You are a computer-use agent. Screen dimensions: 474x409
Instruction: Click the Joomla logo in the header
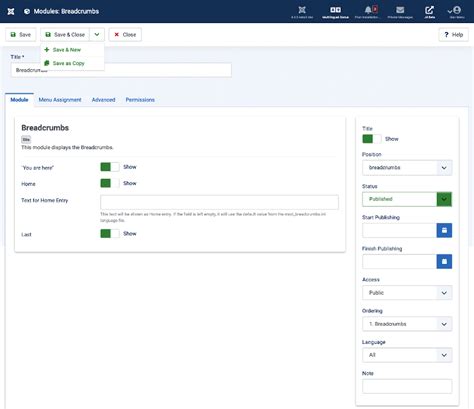[x=11, y=11]
